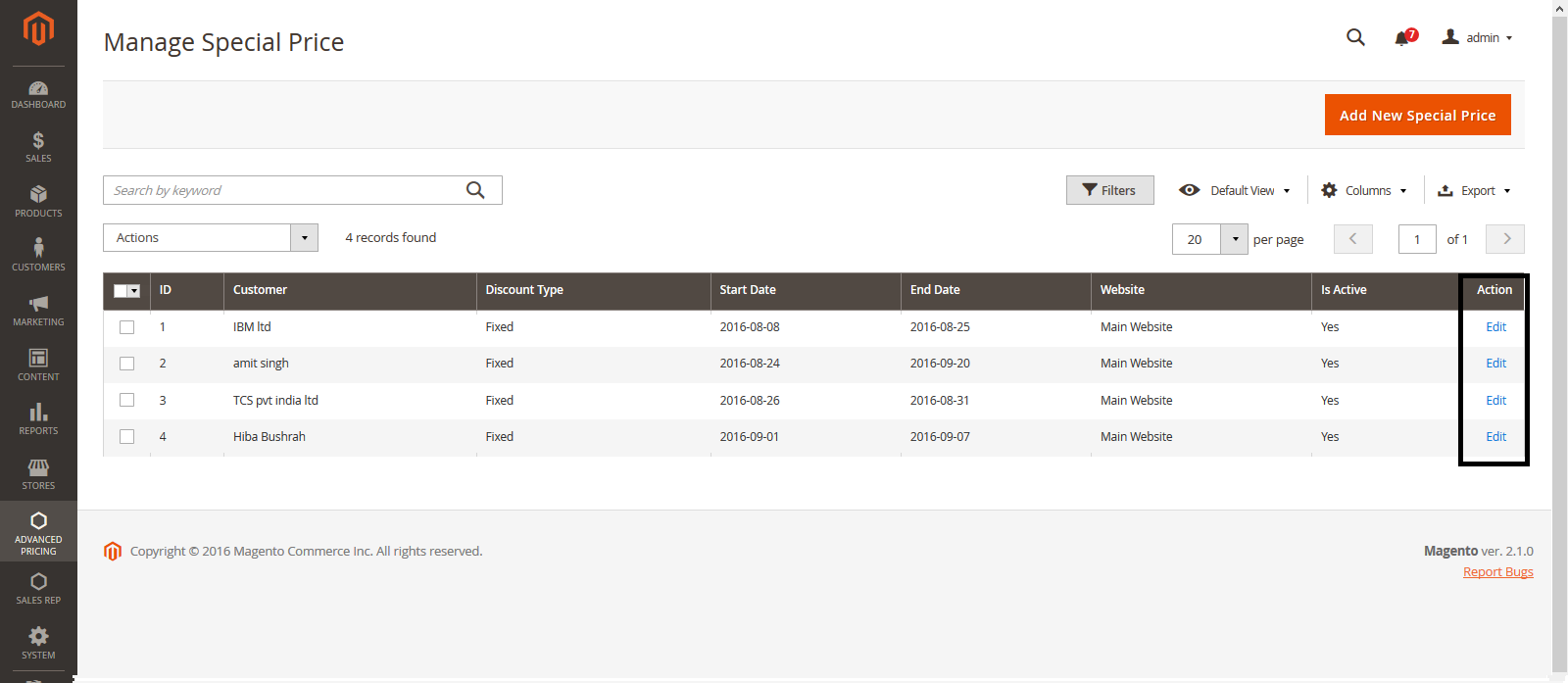Screen dimensions: 1568x683
Task: Go to the previous page arrow
Action: [x=1353, y=239]
